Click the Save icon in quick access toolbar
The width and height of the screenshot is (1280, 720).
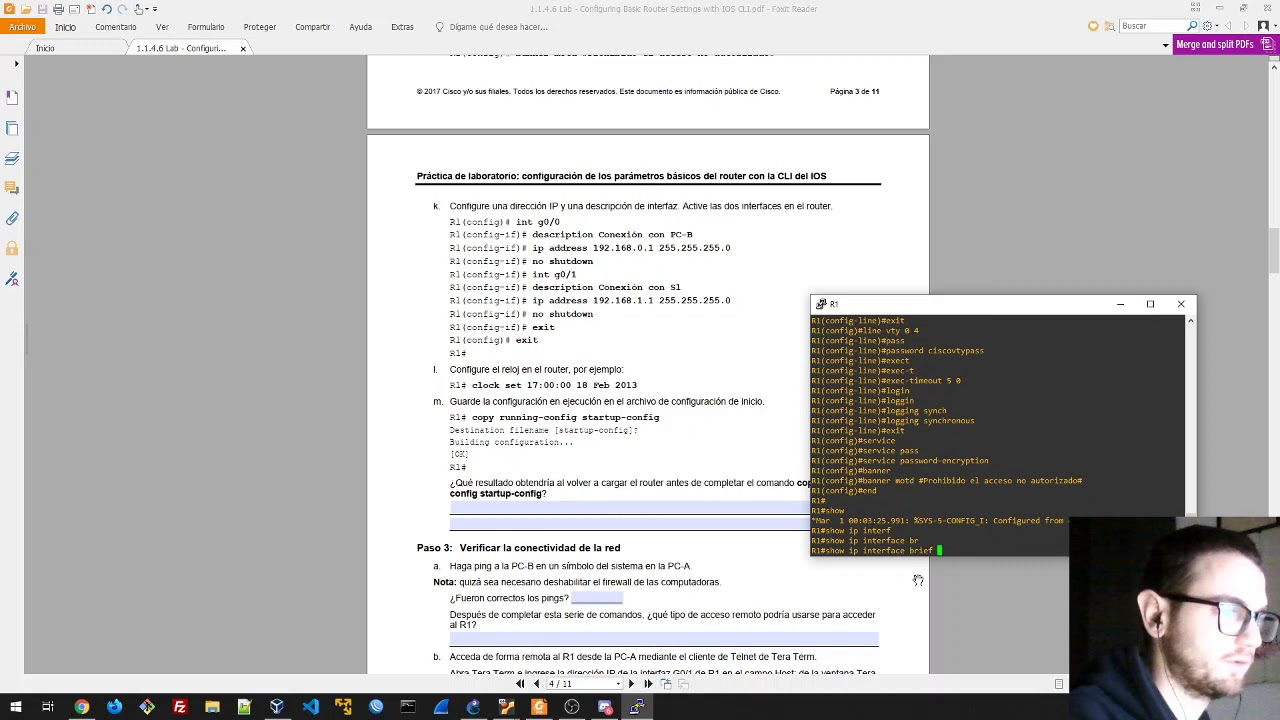coord(42,9)
